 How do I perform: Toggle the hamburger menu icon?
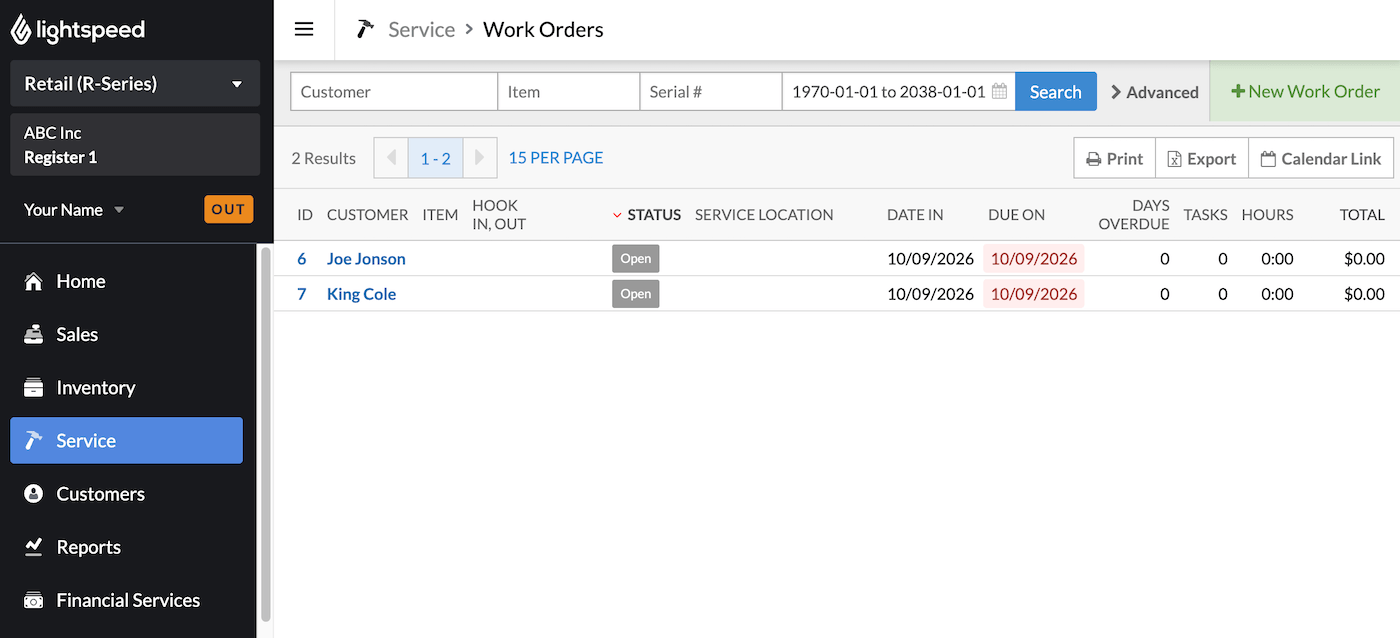304,29
